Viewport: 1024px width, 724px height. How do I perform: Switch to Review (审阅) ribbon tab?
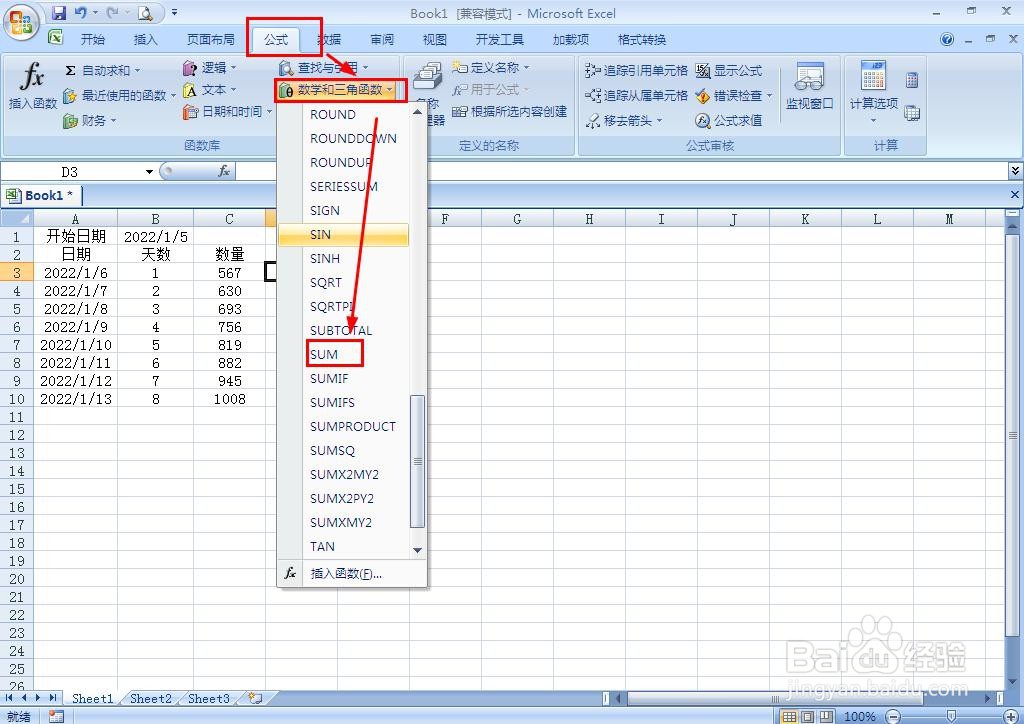[x=382, y=39]
